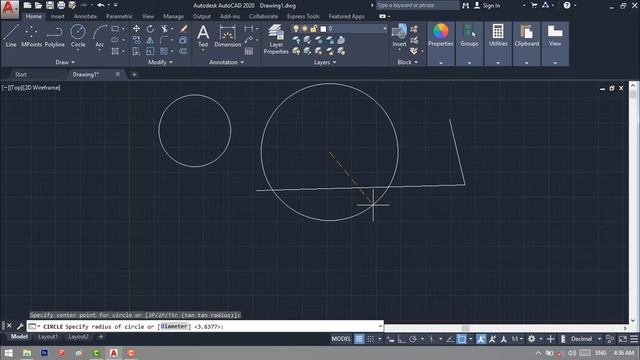Click the command line input field

click(x=205, y=326)
